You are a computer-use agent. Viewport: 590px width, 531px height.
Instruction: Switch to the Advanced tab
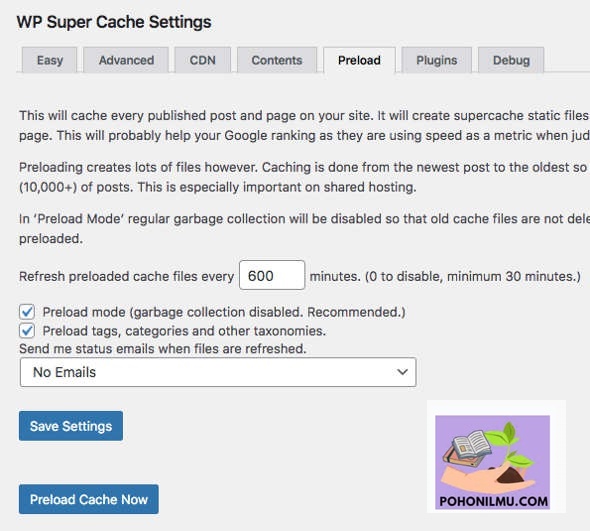(126, 60)
